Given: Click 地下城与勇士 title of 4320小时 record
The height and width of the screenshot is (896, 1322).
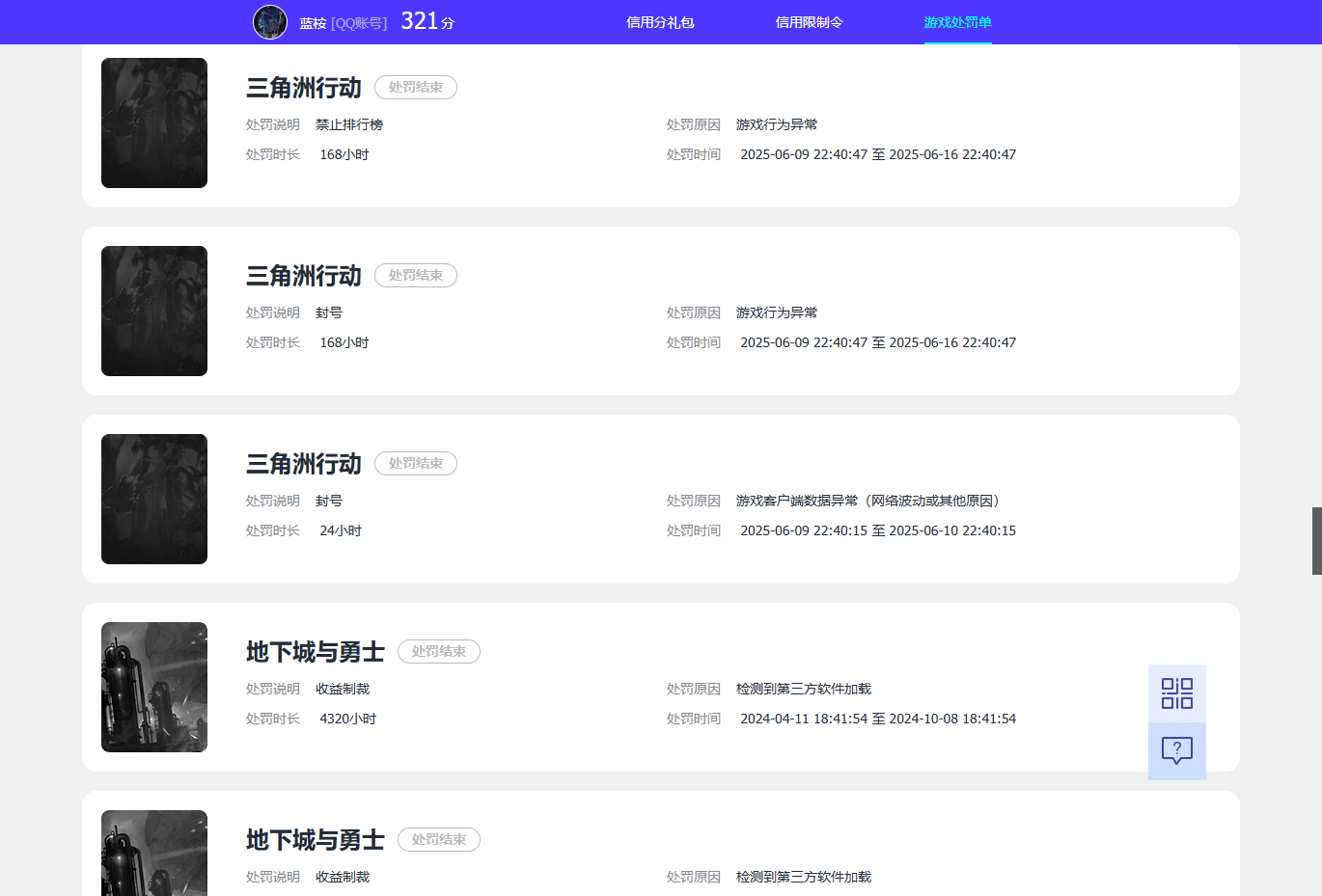Looking at the screenshot, I should pyautogui.click(x=315, y=652).
